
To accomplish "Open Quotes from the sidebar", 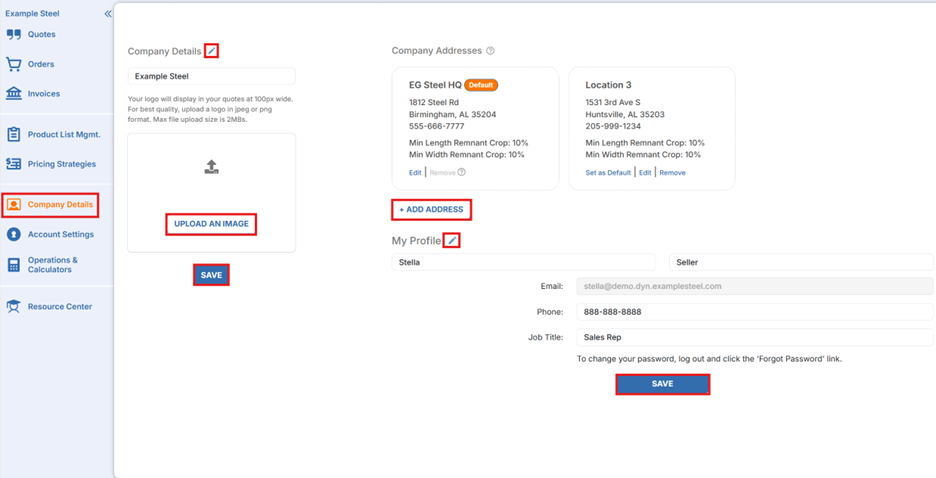I will pyautogui.click(x=41, y=35).
